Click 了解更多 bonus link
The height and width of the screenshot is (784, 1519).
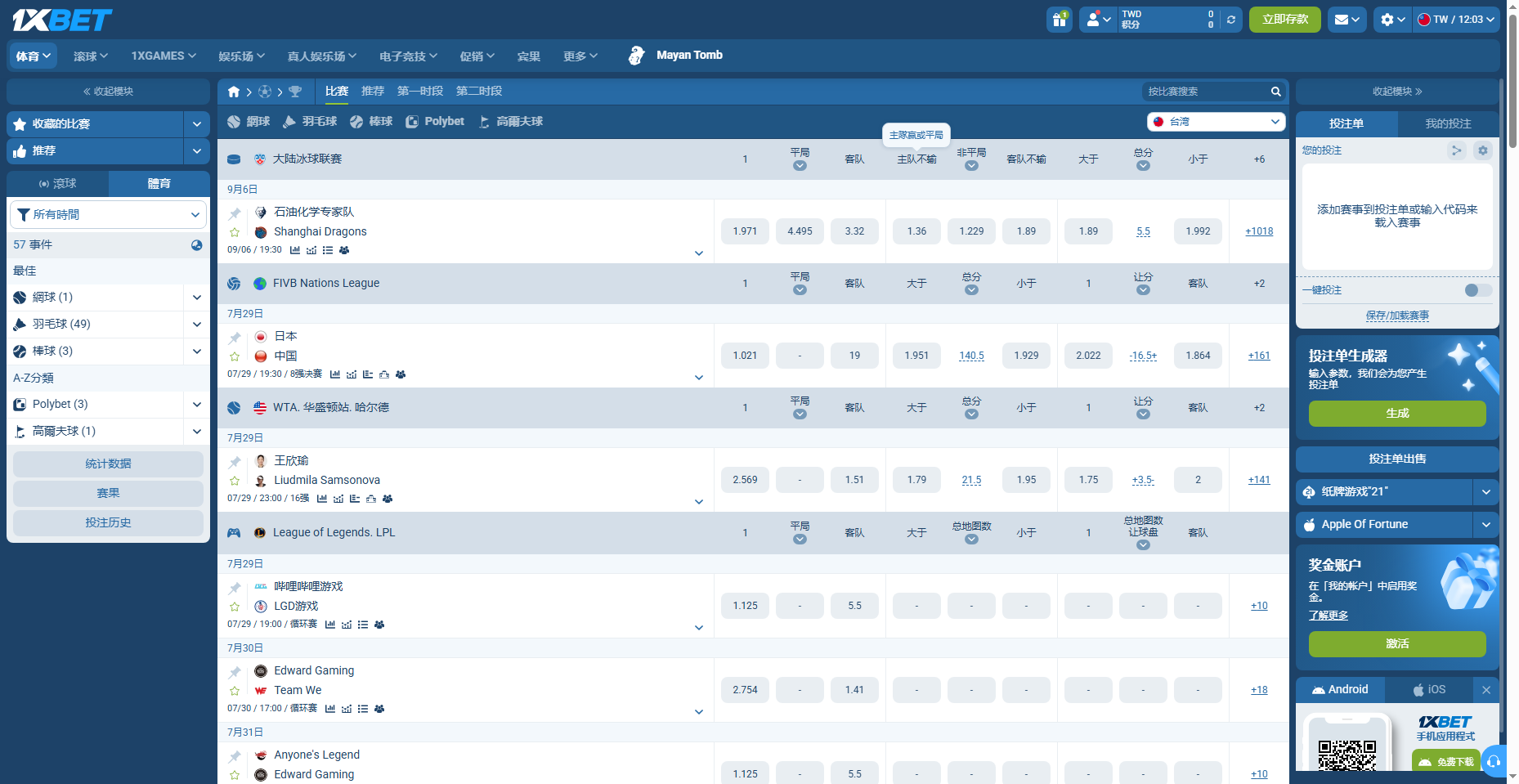tap(1329, 616)
